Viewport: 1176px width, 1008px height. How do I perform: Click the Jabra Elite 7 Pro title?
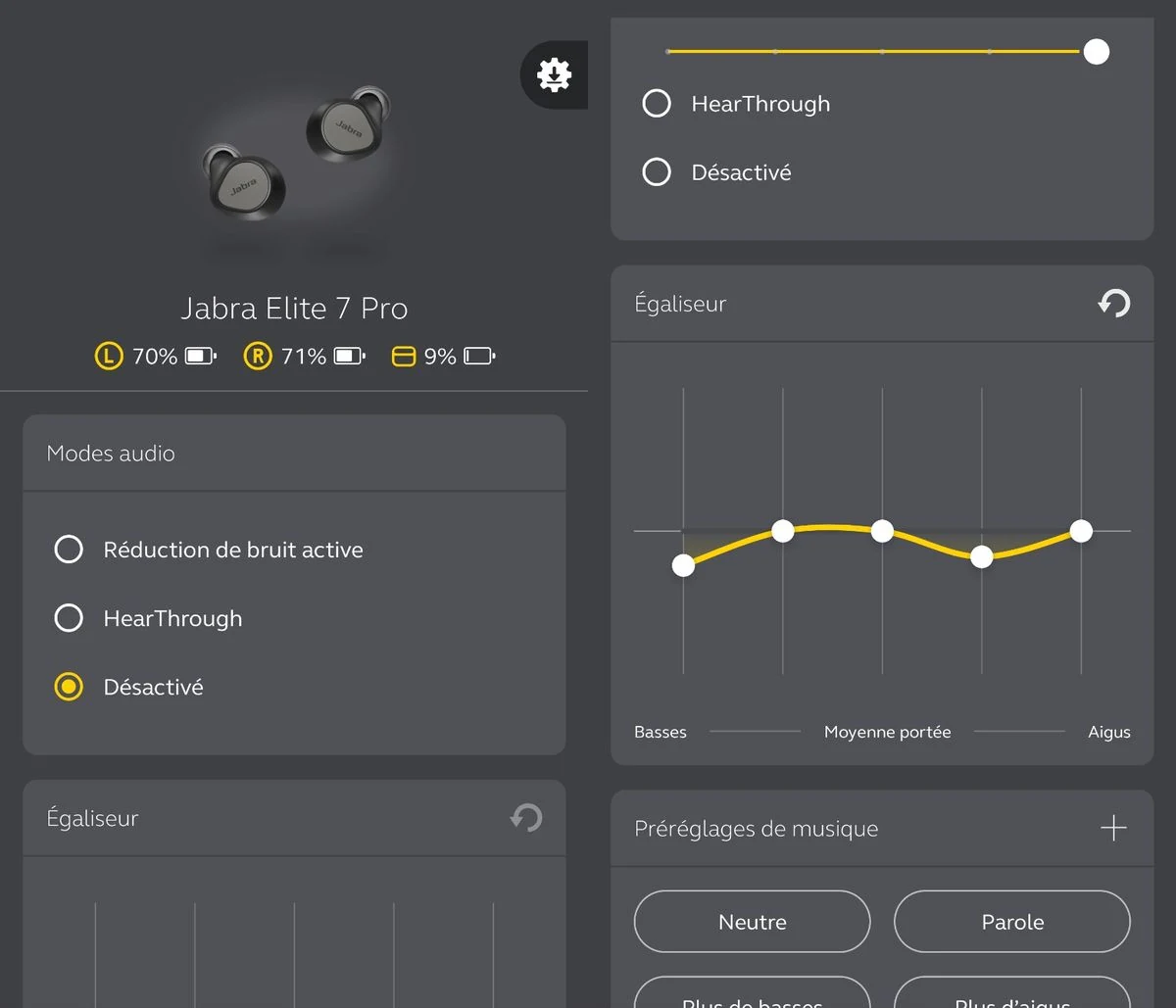pyautogui.click(x=294, y=309)
